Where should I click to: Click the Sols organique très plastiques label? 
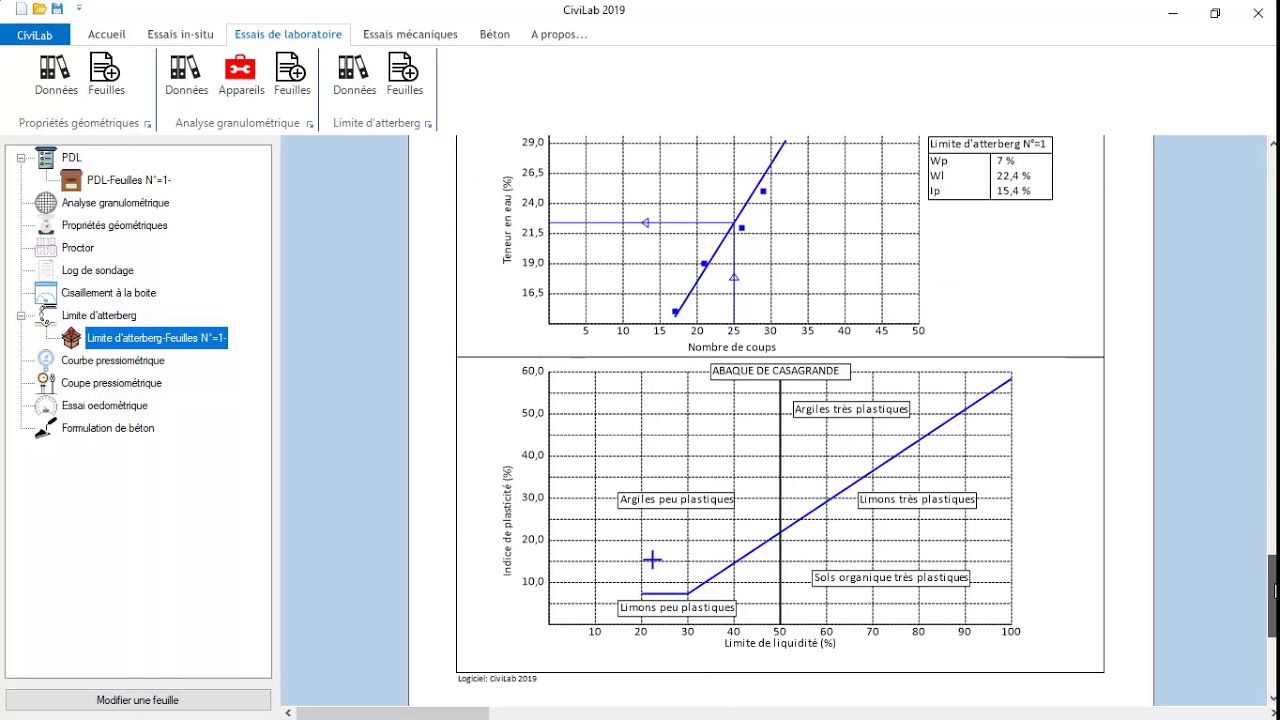click(x=890, y=578)
